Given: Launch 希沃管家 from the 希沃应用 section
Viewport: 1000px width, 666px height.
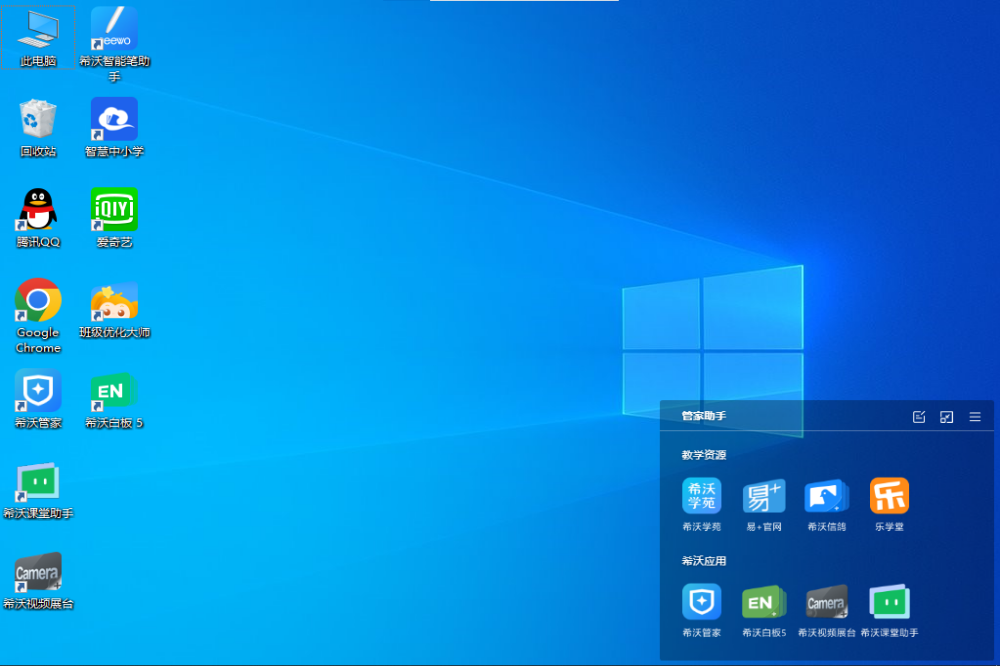Looking at the screenshot, I should pyautogui.click(x=702, y=610).
